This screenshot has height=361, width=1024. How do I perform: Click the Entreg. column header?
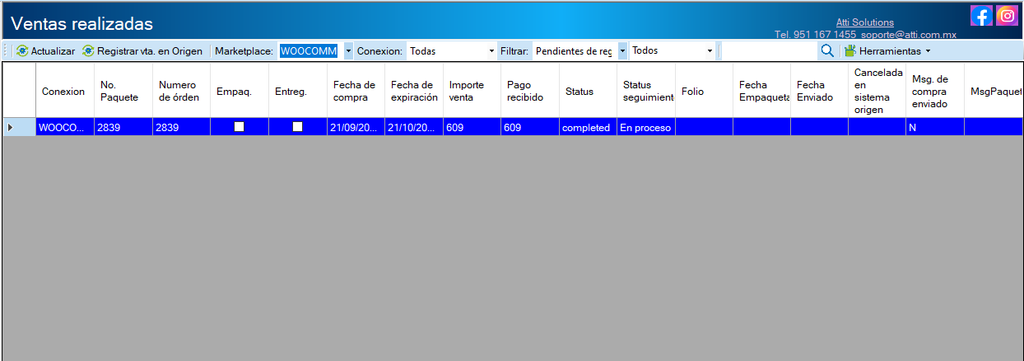point(298,91)
